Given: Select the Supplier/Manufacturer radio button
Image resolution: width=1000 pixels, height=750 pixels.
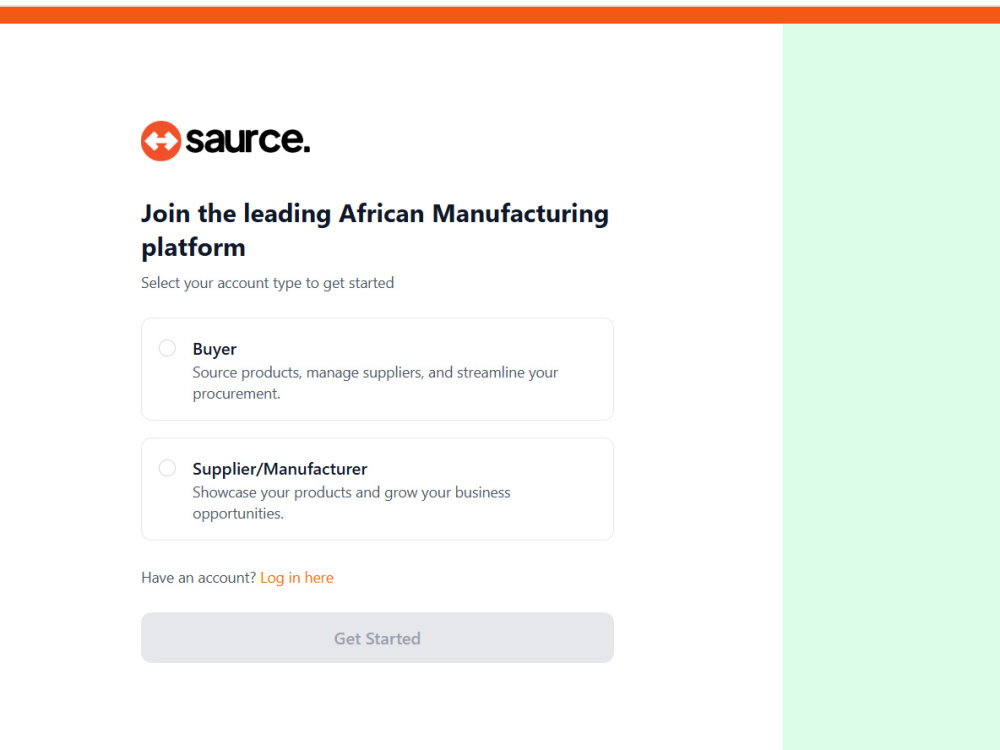Looking at the screenshot, I should (x=167, y=468).
